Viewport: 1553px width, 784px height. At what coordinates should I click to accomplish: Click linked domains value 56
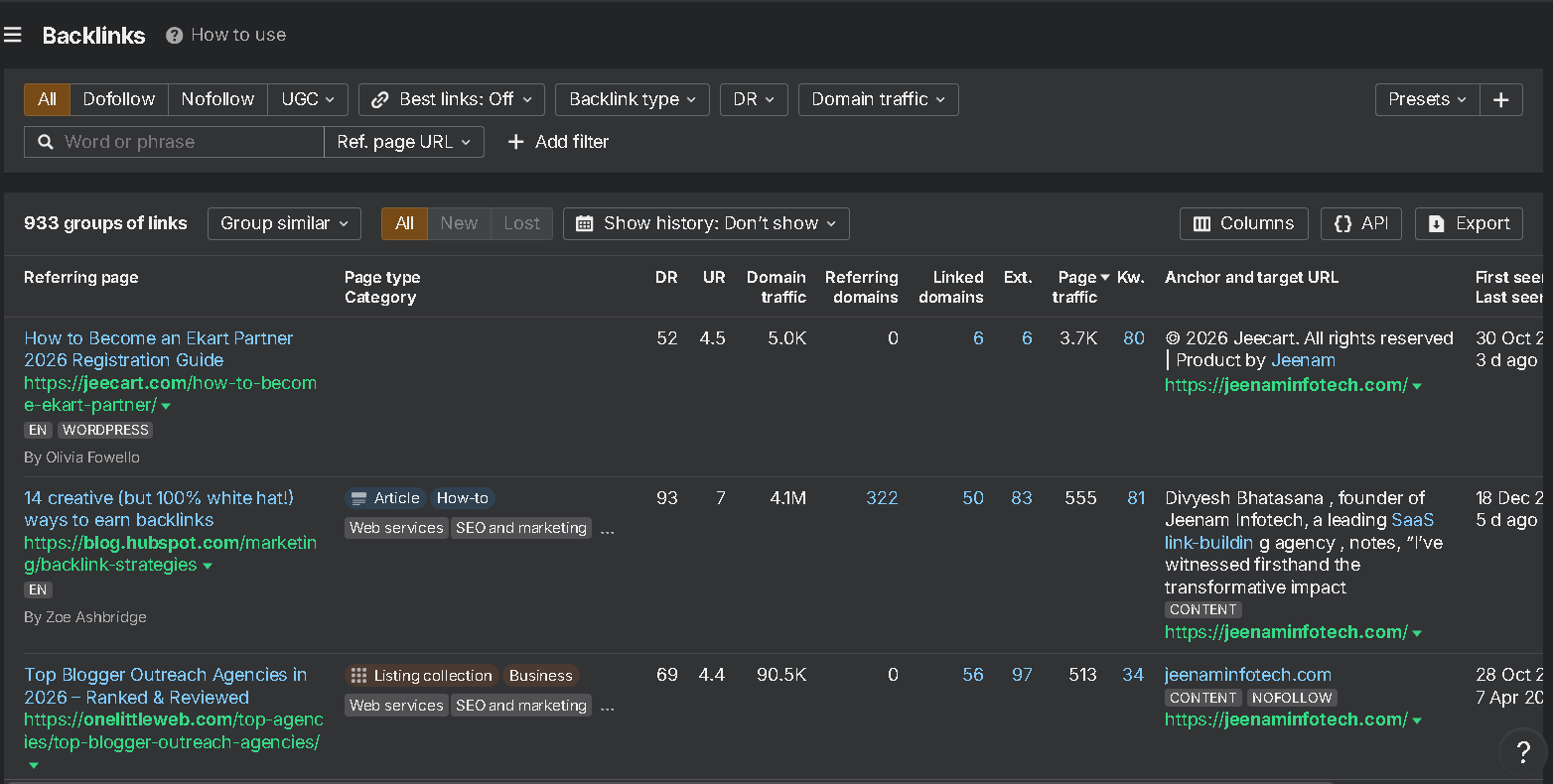tap(973, 675)
